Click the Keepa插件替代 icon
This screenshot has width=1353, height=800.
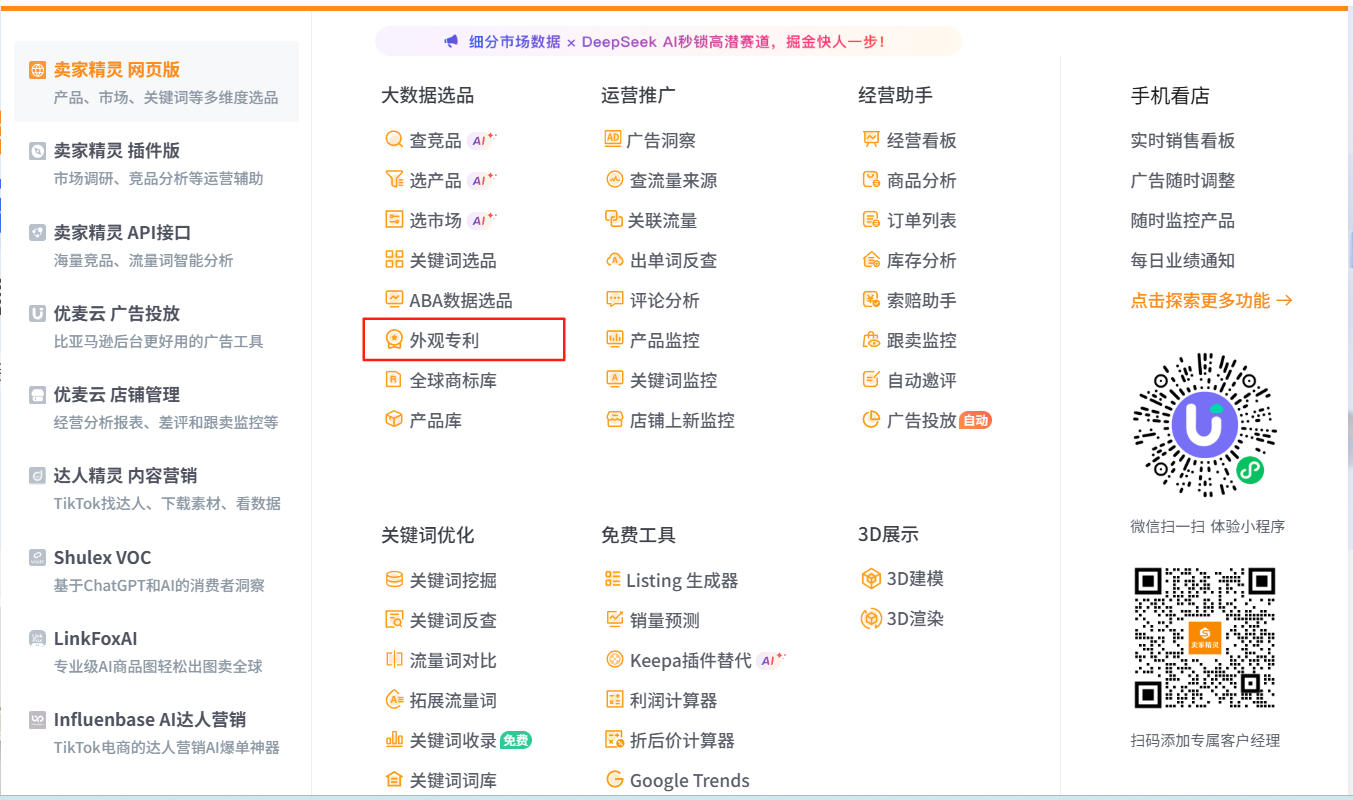click(x=614, y=660)
